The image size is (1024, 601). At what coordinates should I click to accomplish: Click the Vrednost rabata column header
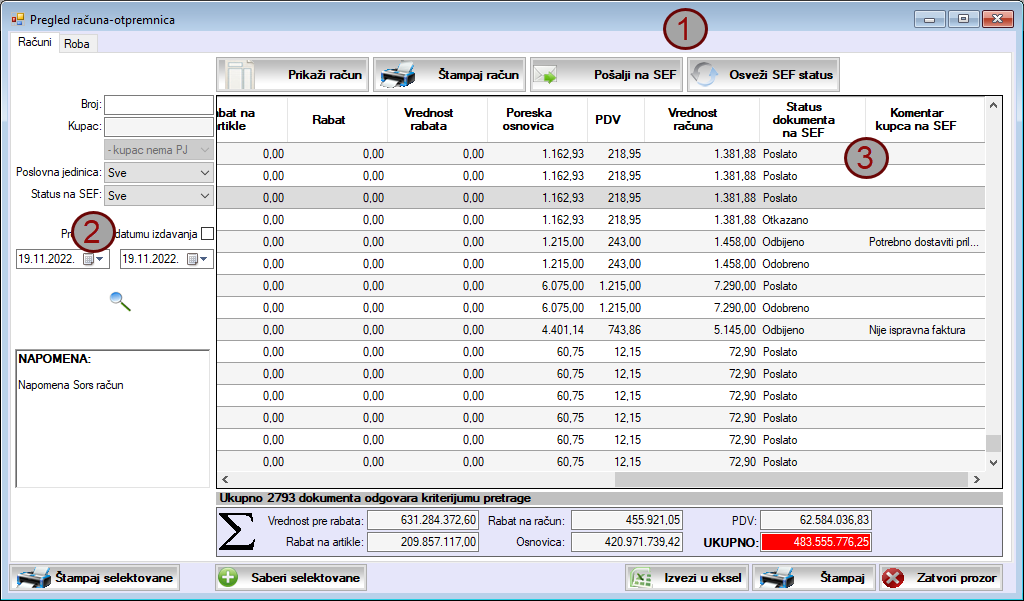(x=438, y=120)
